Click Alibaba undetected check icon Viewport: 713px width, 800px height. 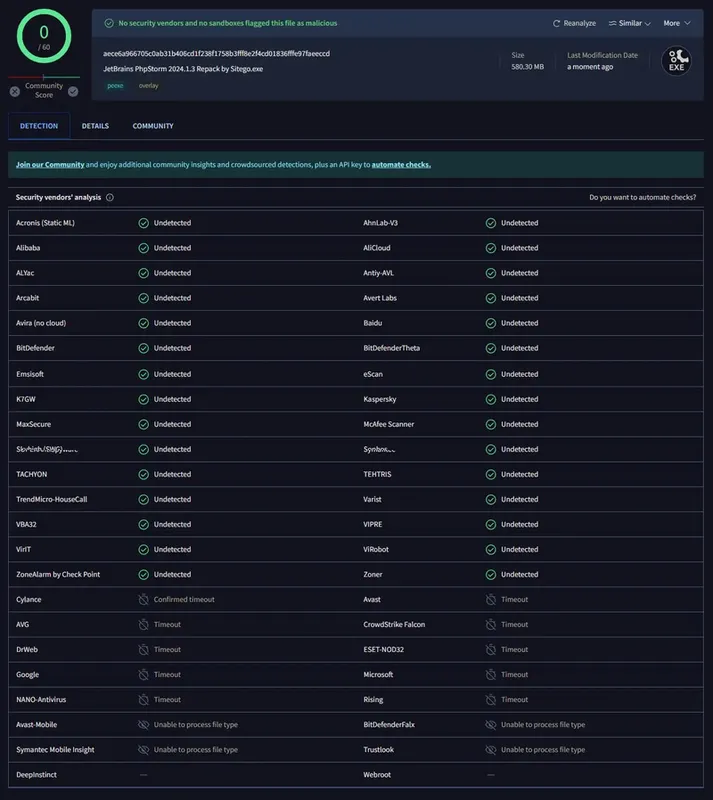coord(143,248)
